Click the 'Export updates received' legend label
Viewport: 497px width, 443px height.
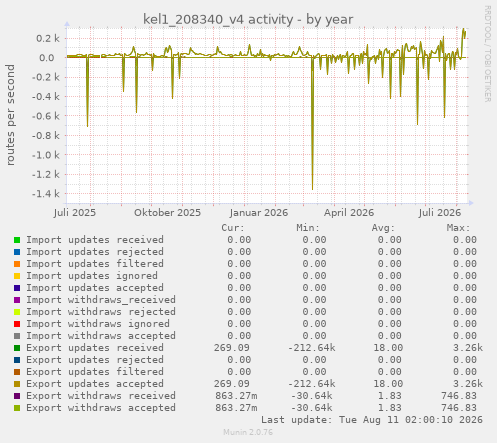tap(95, 348)
